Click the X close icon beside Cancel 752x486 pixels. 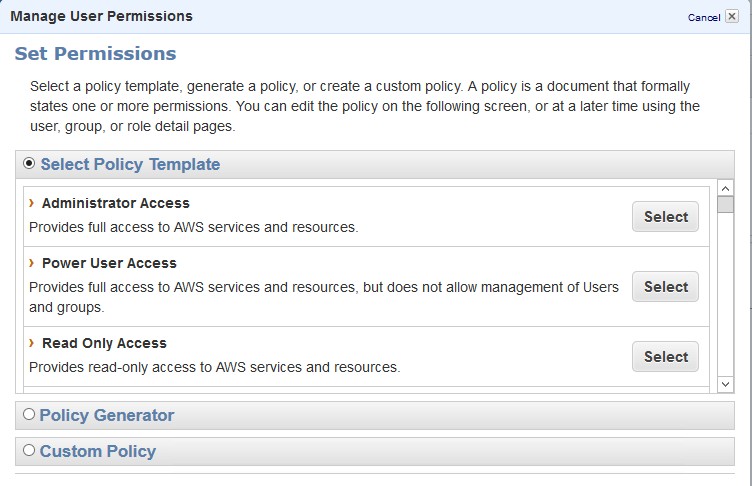731,17
